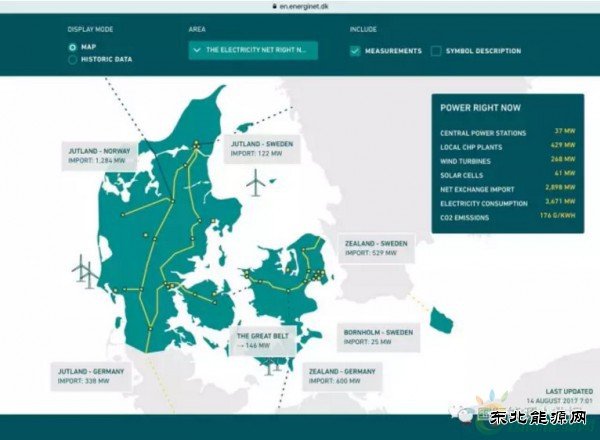Click the en.energinet.dk URL in address bar
Viewport: 600px width, 440px height.
click(303, 5)
